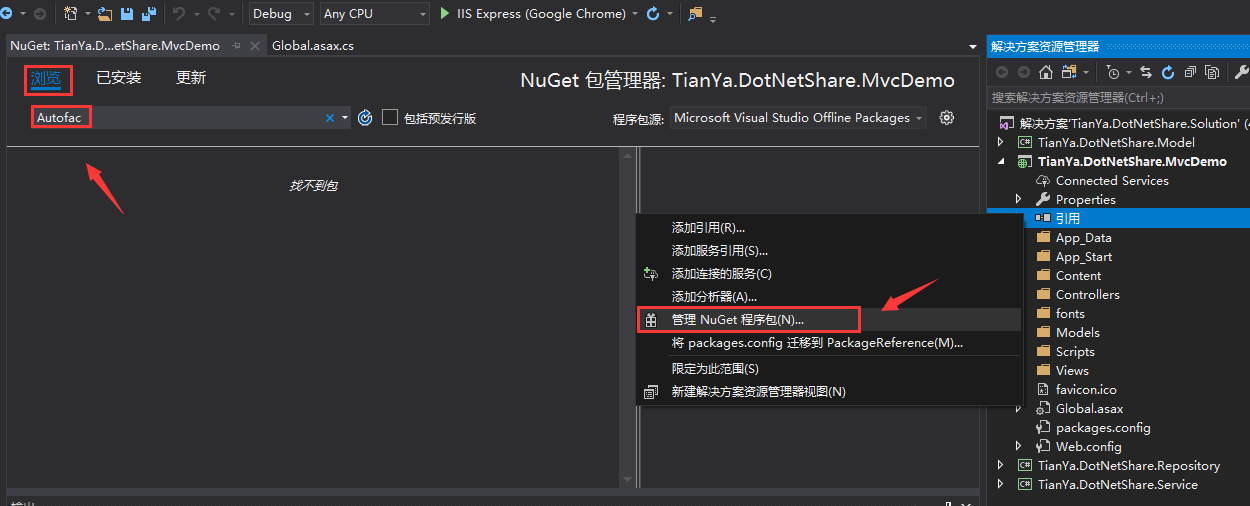Viewport: 1250px width, 506px height.
Task: Open NuGet package source settings gear
Action: click(947, 117)
